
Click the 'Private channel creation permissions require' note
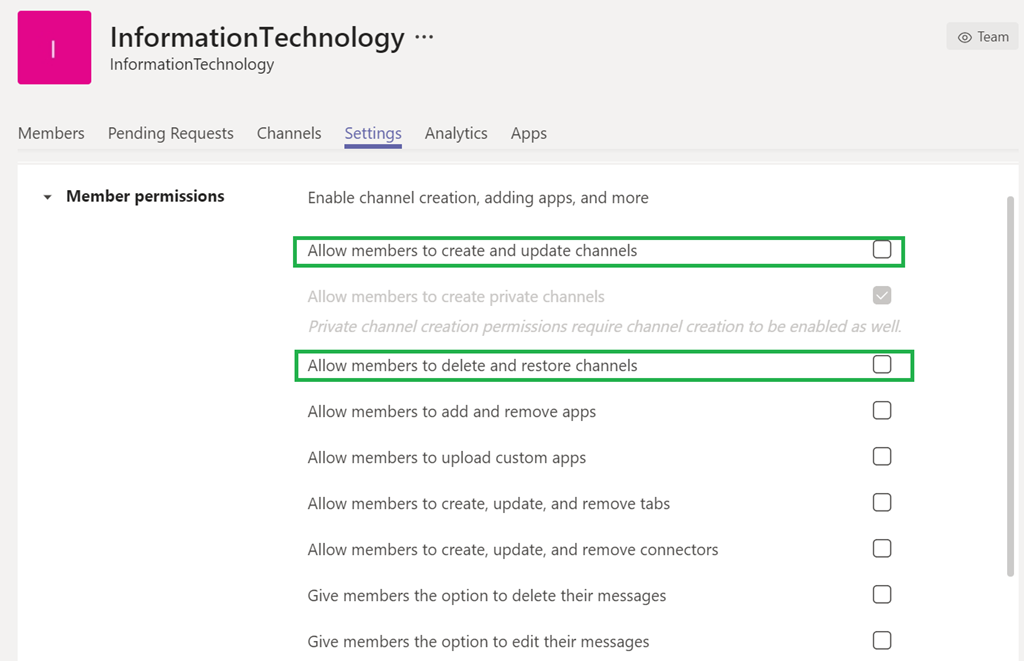click(605, 327)
